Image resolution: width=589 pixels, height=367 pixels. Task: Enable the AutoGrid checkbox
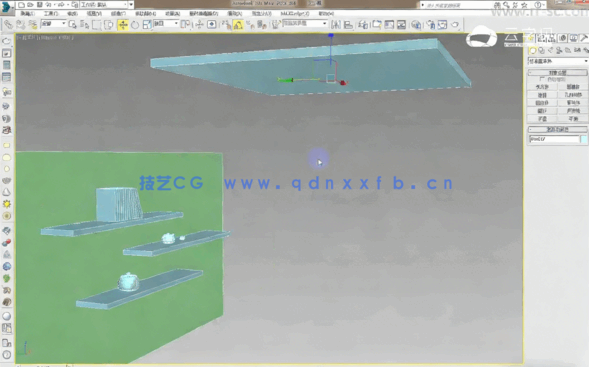click(x=542, y=79)
